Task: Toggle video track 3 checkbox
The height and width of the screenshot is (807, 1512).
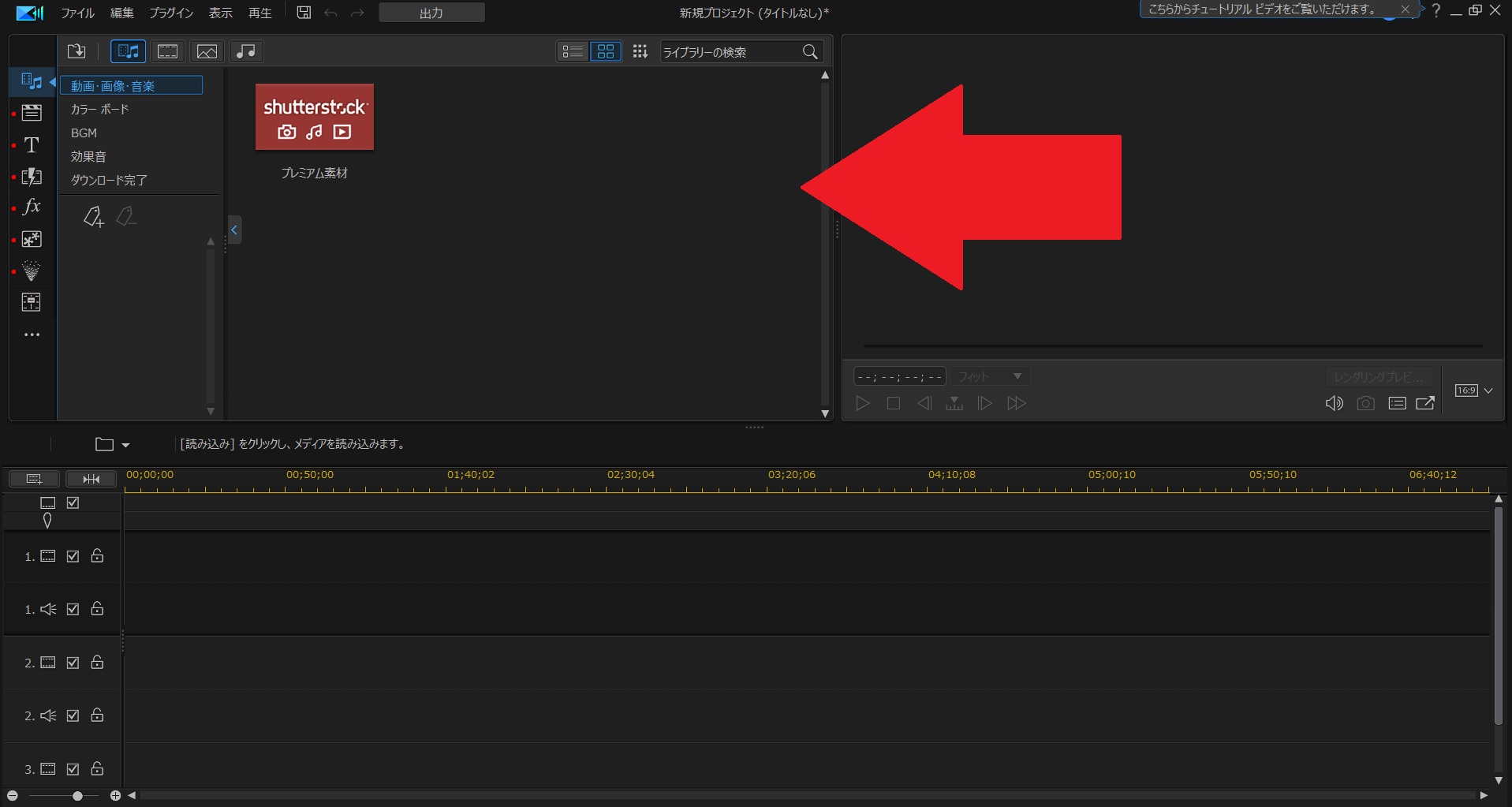Action: click(x=73, y=768)
